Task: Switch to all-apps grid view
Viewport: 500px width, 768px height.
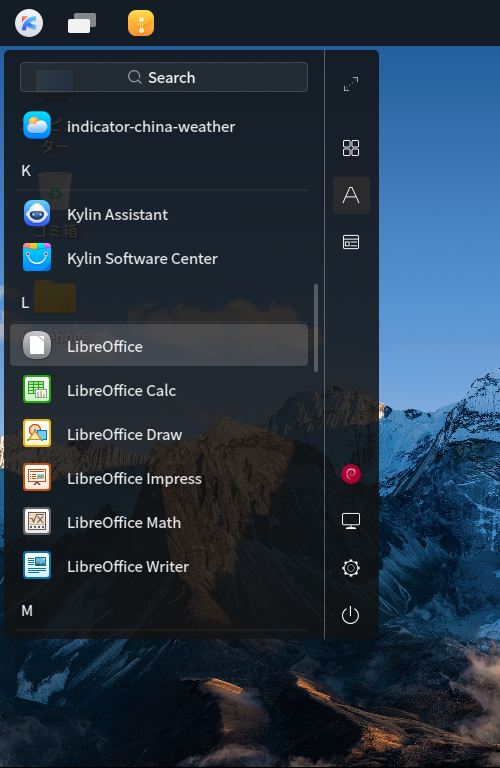Action: (351, 147)
